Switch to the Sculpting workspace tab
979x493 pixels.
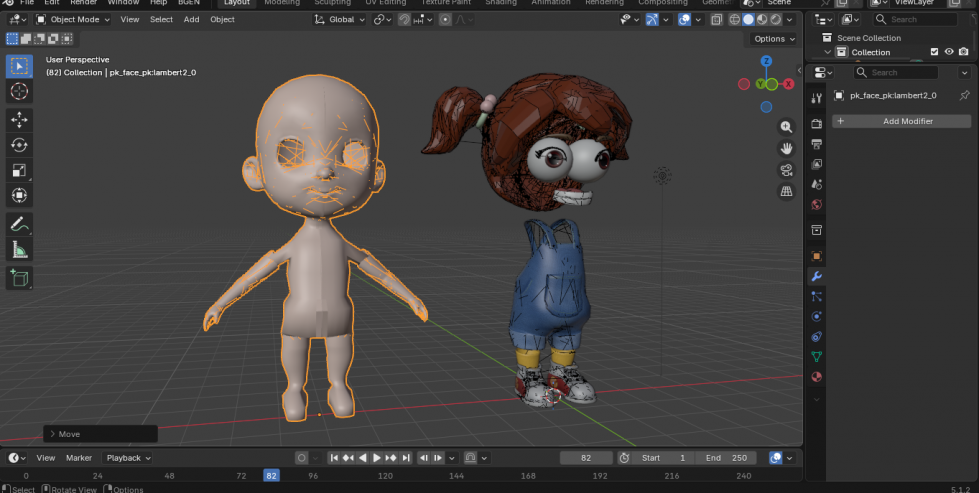point(332,2)
